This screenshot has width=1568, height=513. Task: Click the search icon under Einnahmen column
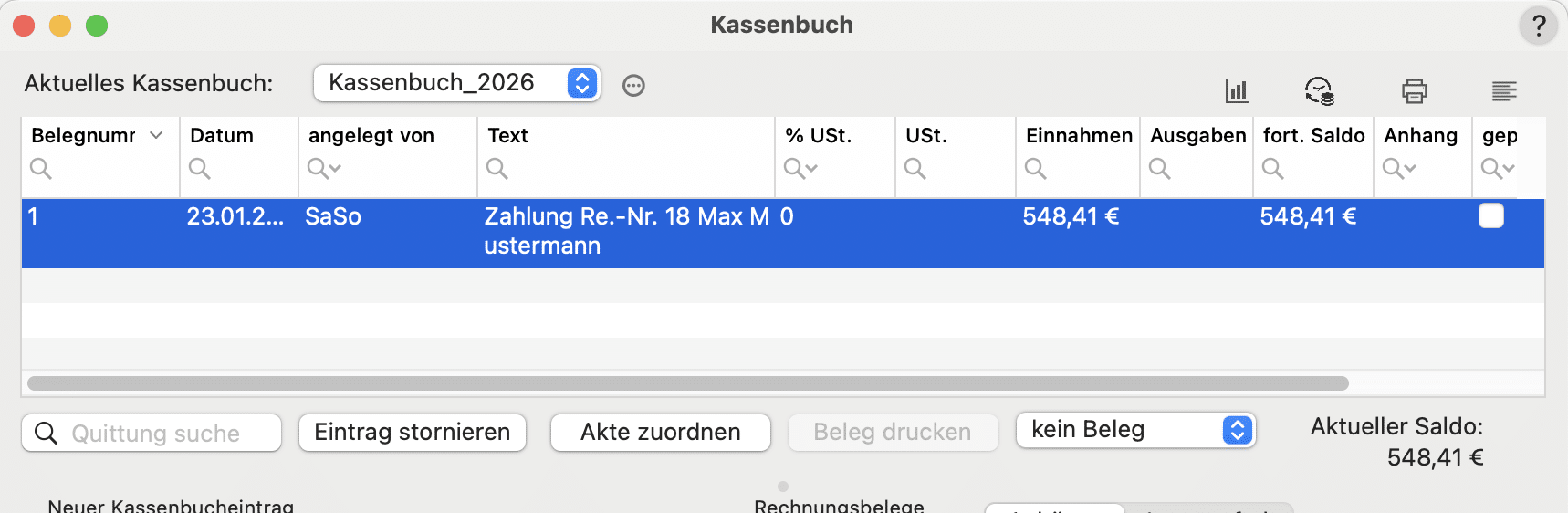1036,169
